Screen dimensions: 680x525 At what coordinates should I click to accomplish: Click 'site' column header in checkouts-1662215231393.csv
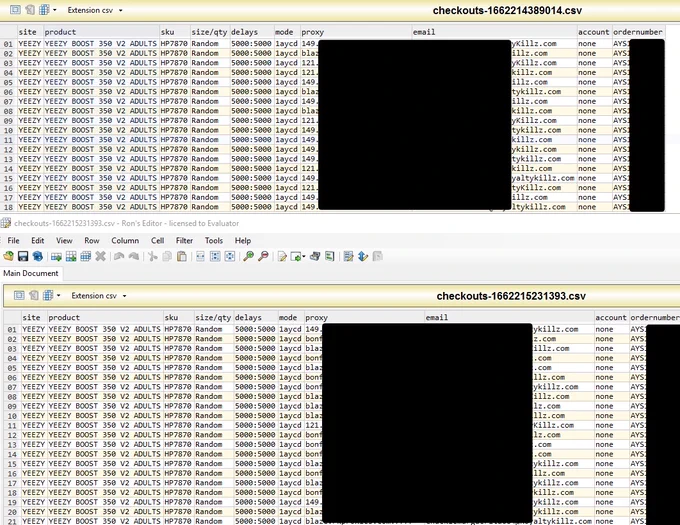34,317
